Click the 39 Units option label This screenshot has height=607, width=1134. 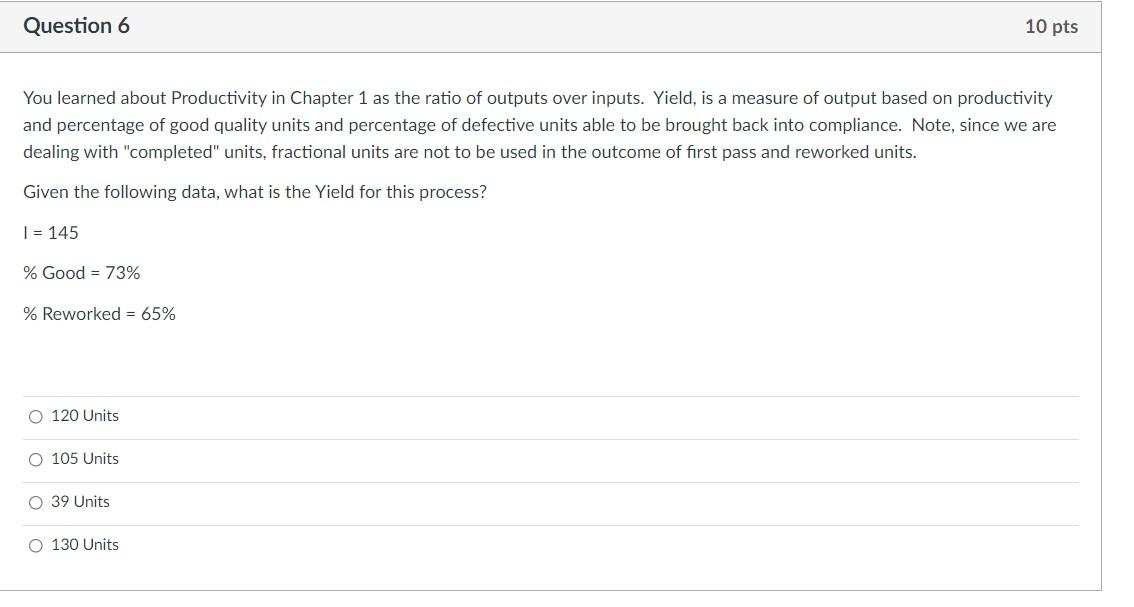80,501
